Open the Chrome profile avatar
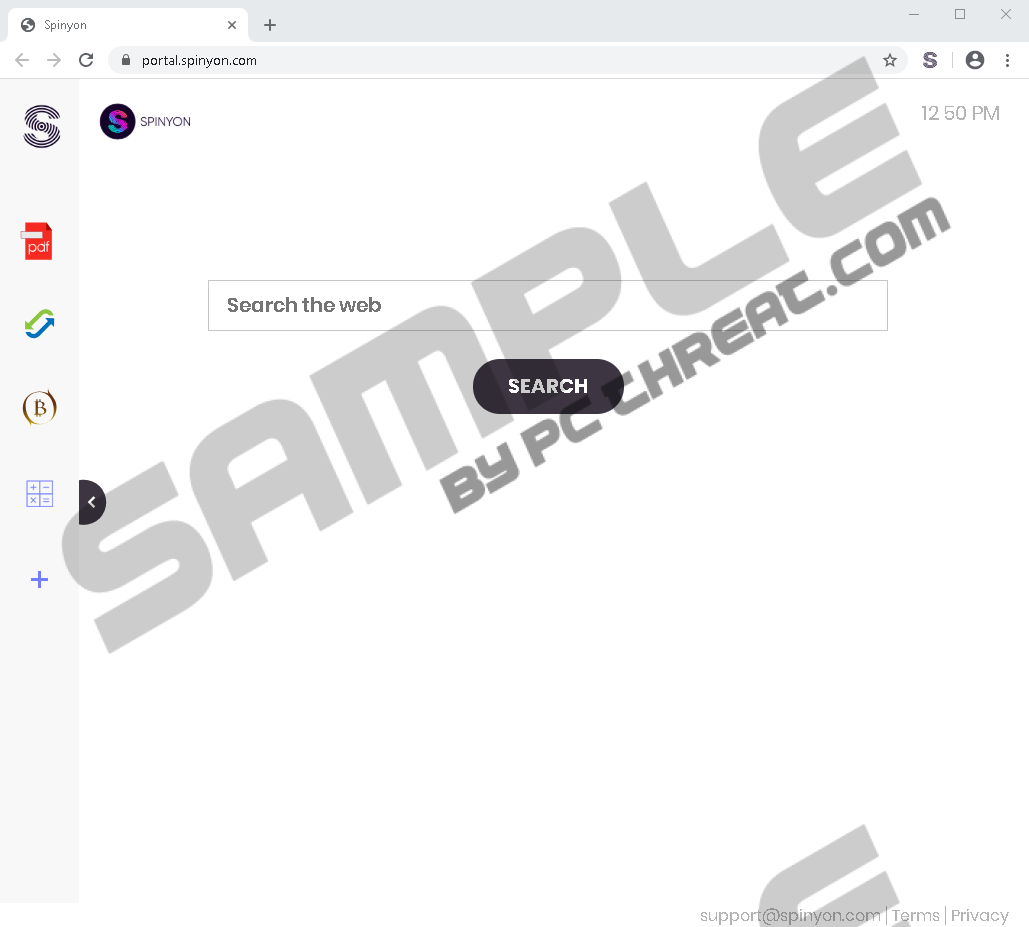 tap(975, 60)
